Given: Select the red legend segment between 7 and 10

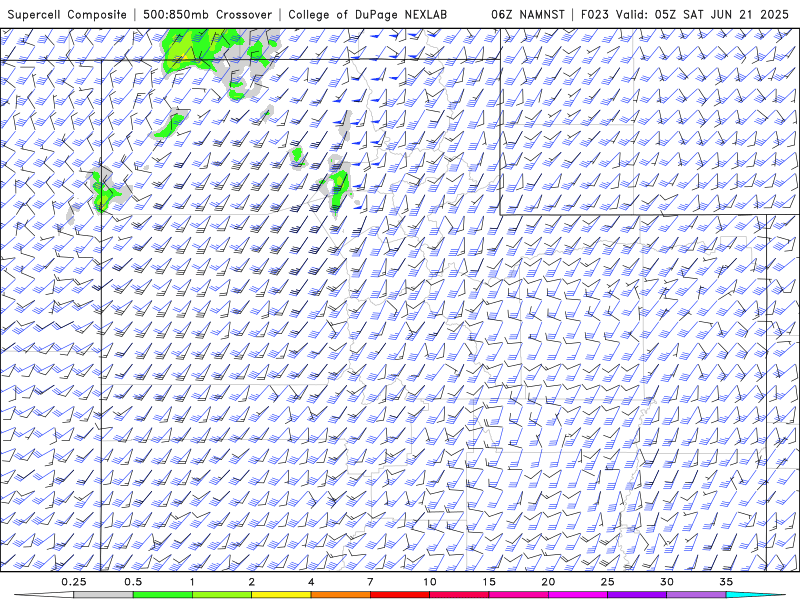Looking at the screenshot, I should (400, 595).
